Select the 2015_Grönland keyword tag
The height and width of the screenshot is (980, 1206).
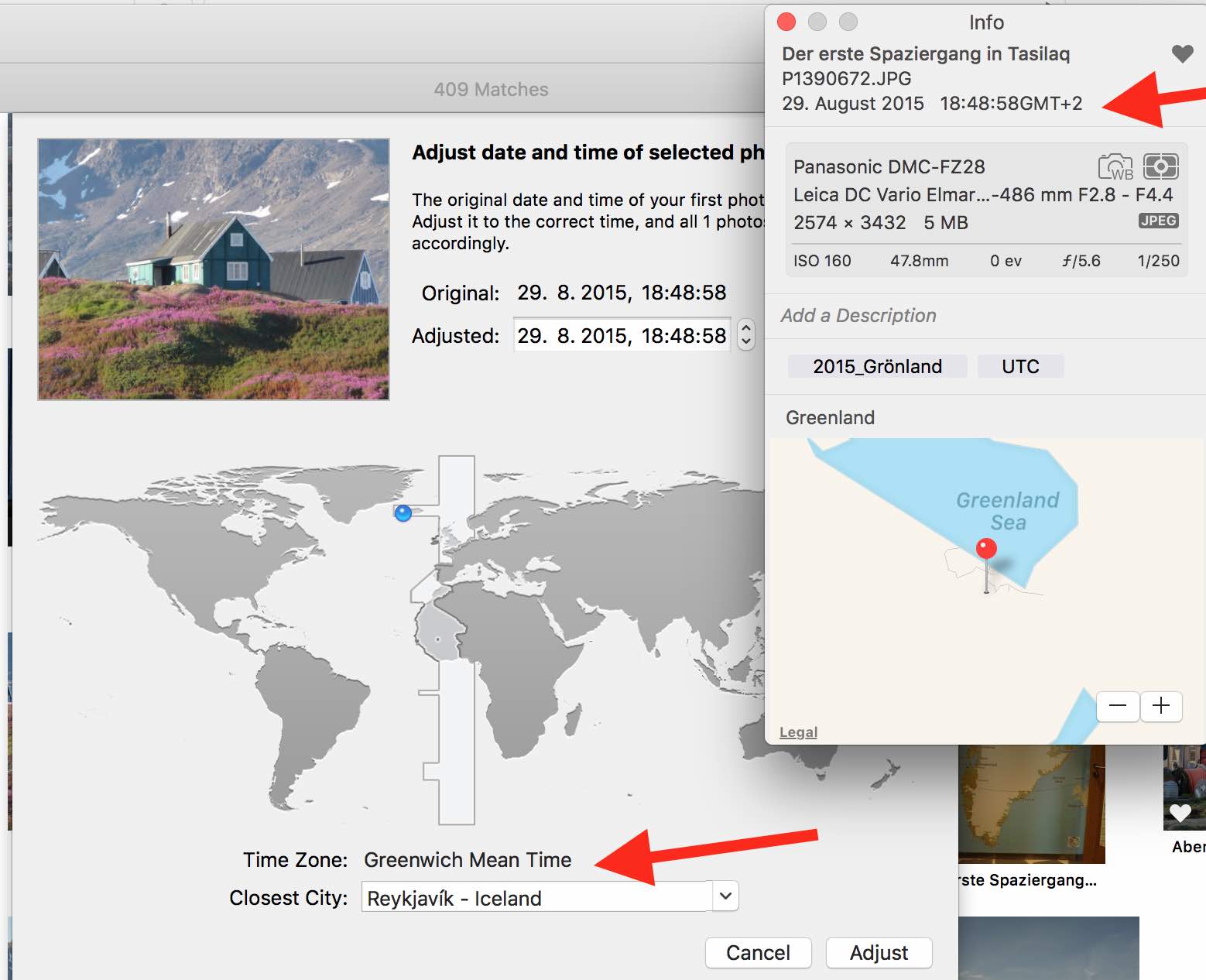(877, 366)
